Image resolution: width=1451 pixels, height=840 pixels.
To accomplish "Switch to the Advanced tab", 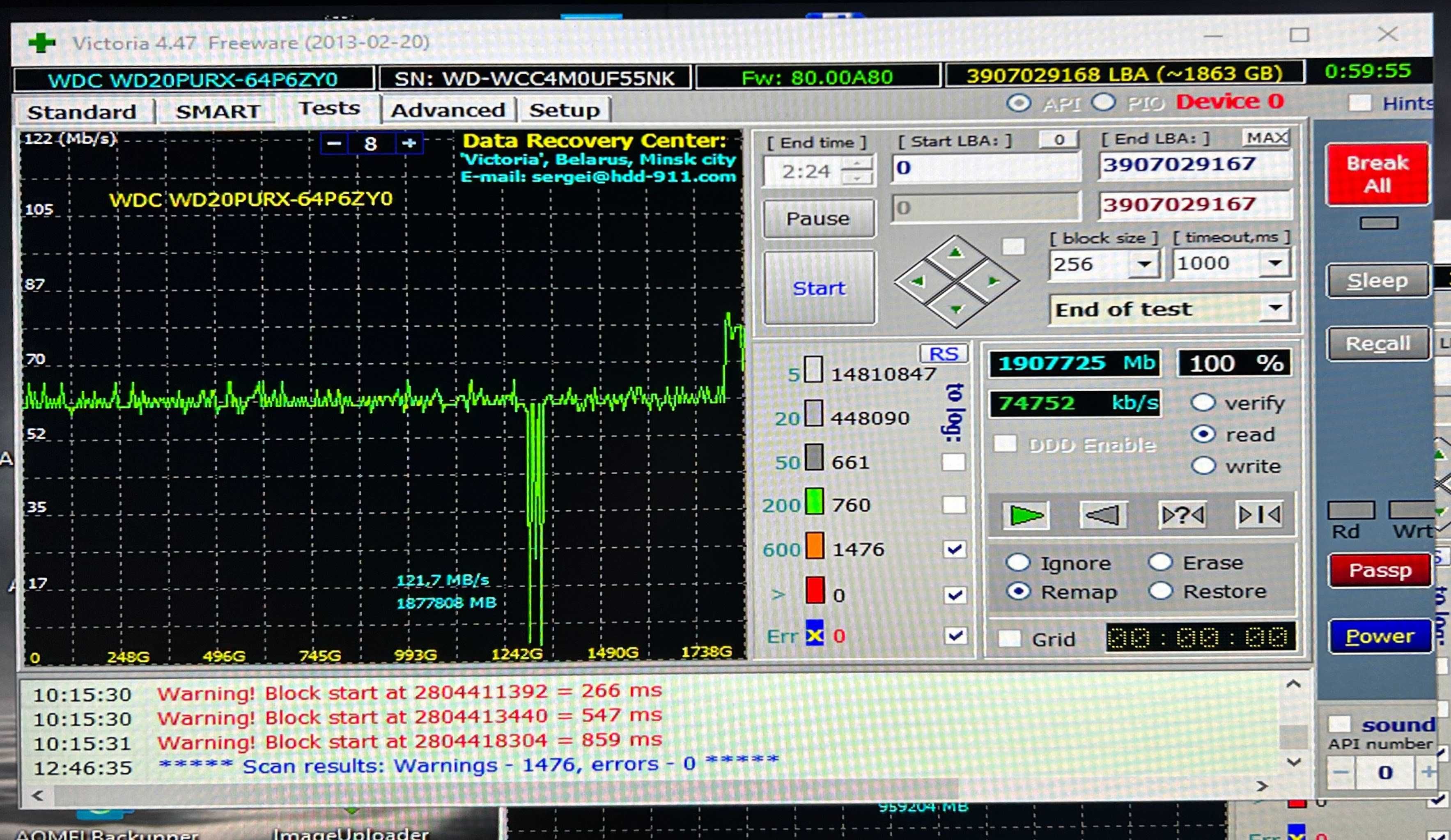I will pos(448,110).
